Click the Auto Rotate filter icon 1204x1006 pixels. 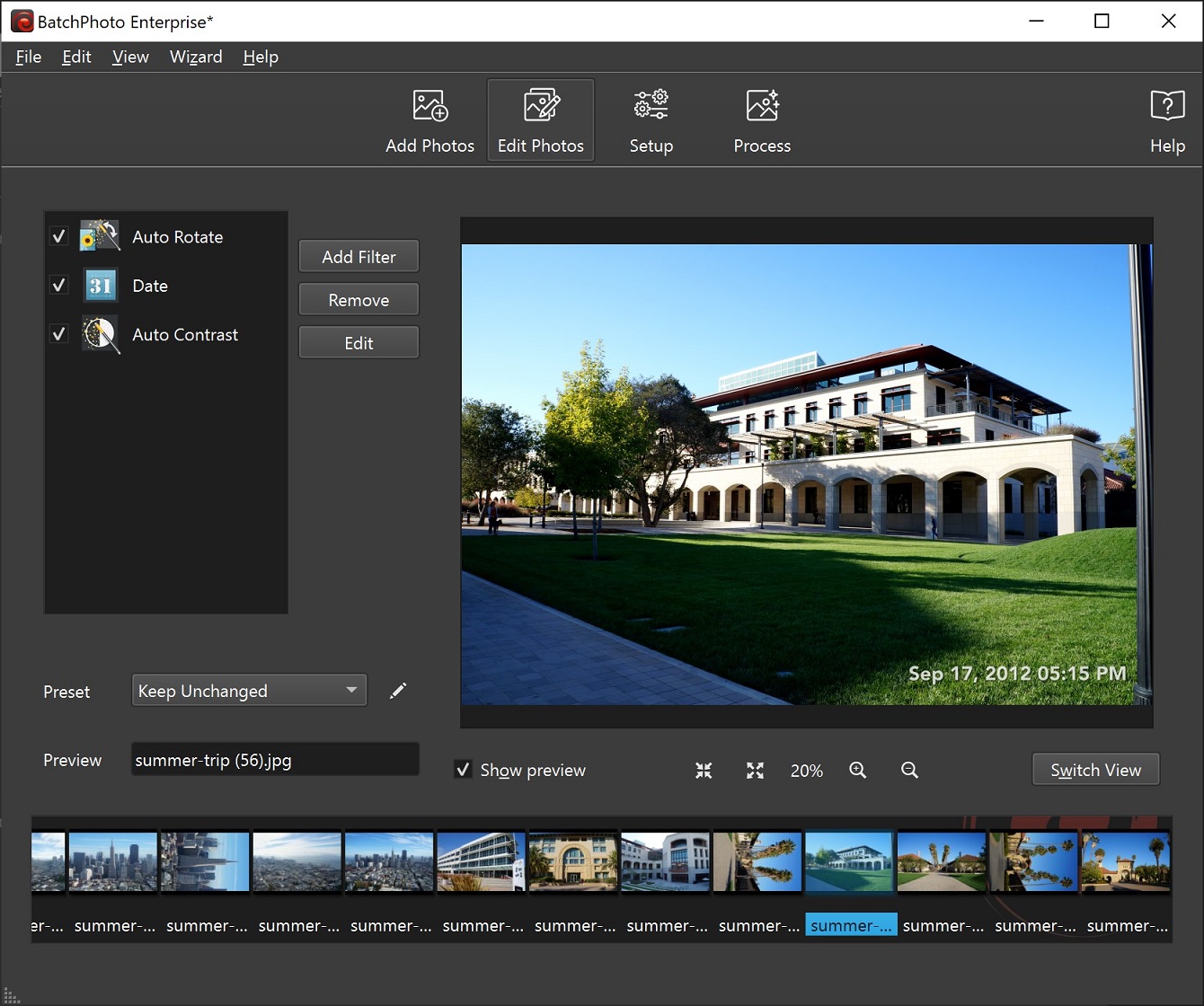pyautogui.click(x=100, y=236)
